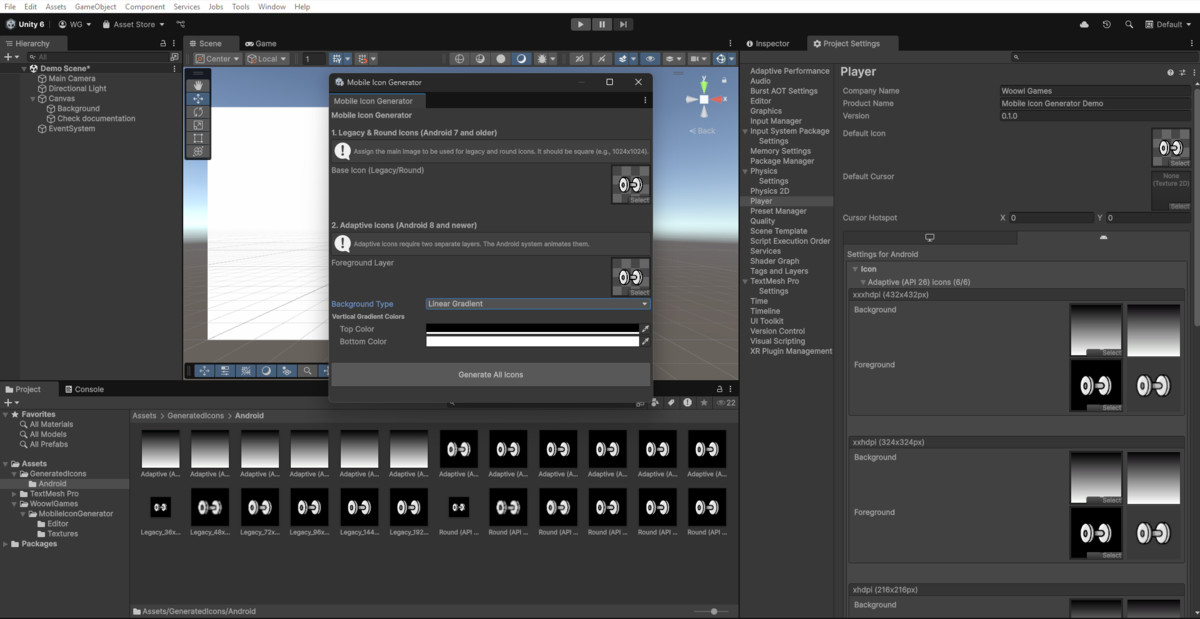
Task: Pick color with Bottom Color eyedropper
Action: tap(645, 342)
